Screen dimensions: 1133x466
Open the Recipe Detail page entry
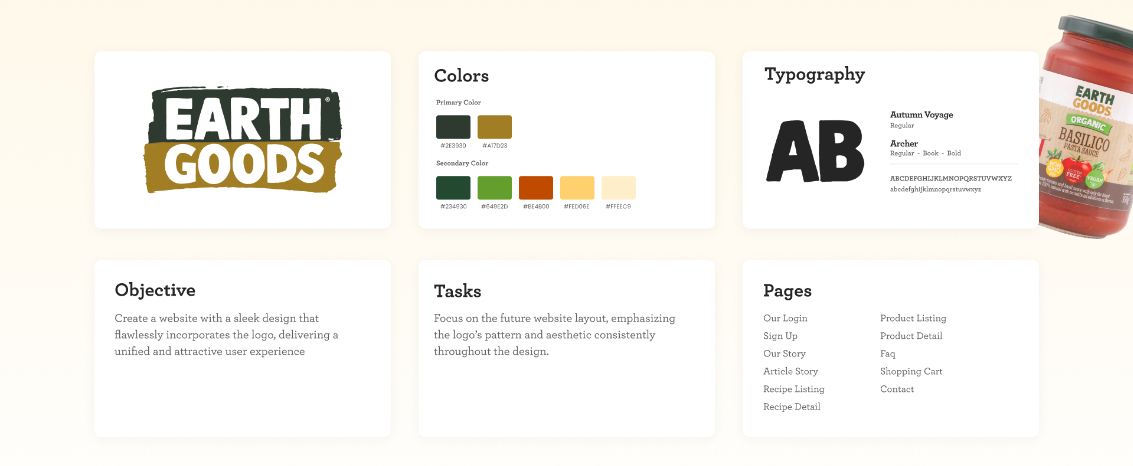coord(792,407)
